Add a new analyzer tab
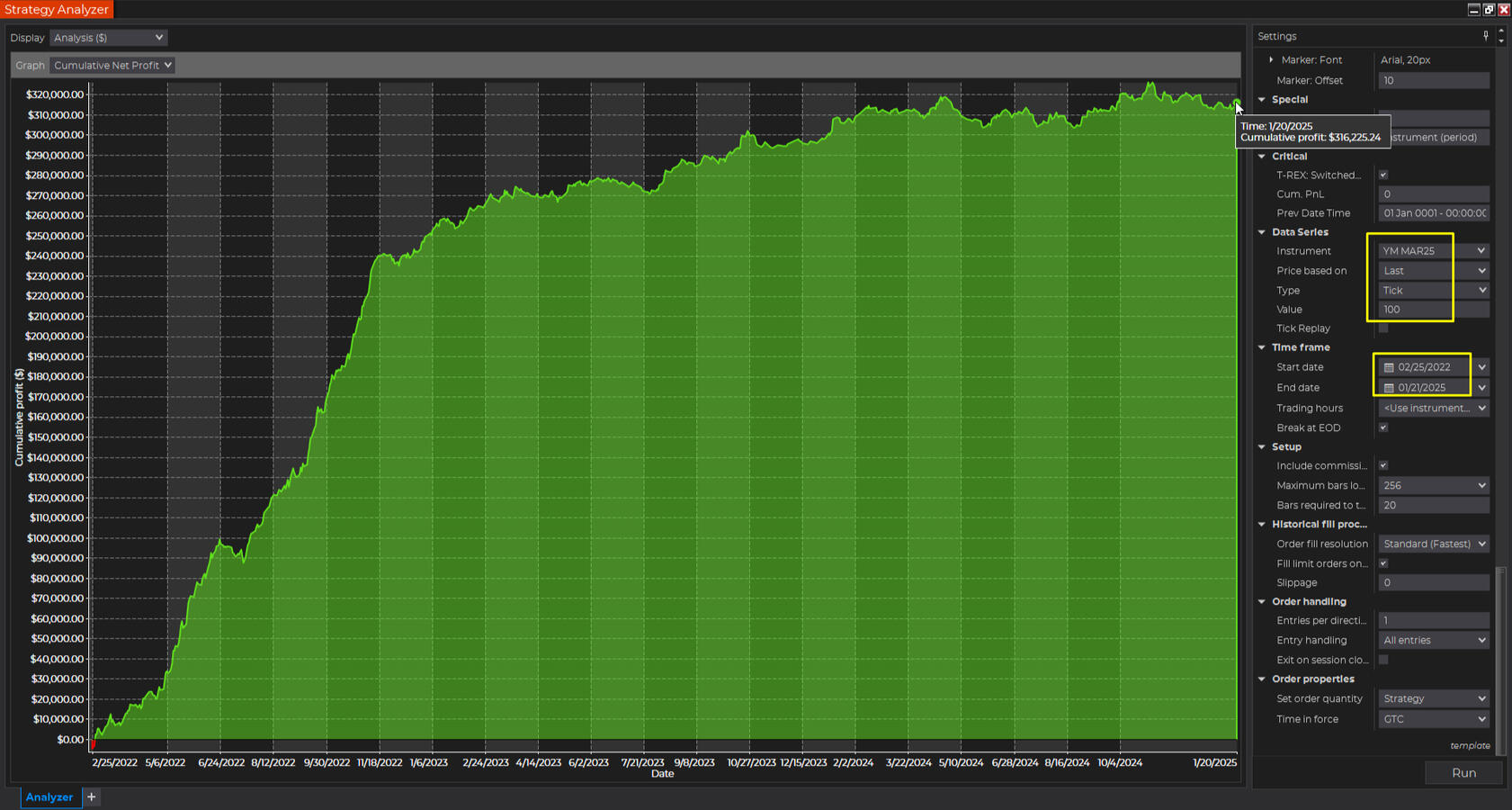The height and width of the screenshot is (810, 1512). (91, 796)
